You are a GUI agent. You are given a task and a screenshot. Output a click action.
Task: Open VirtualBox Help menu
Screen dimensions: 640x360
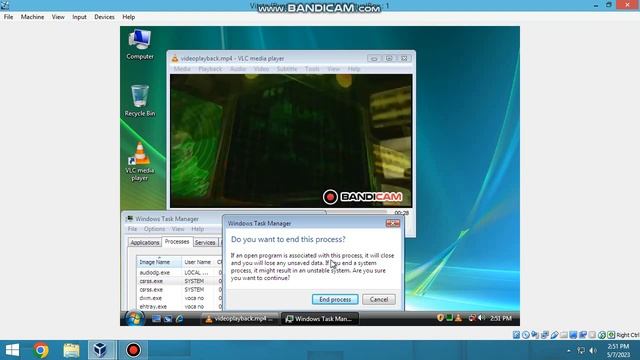pyautogui.click(x=129, y=17)
